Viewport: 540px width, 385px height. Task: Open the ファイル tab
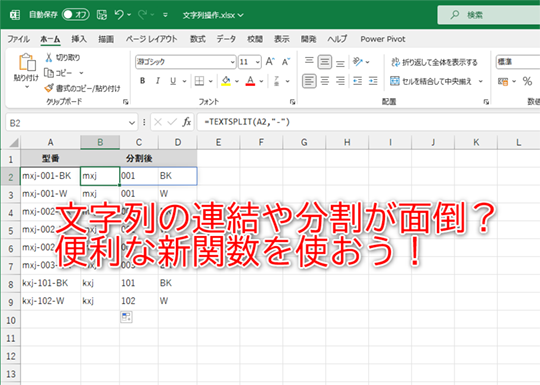point(19,39)
